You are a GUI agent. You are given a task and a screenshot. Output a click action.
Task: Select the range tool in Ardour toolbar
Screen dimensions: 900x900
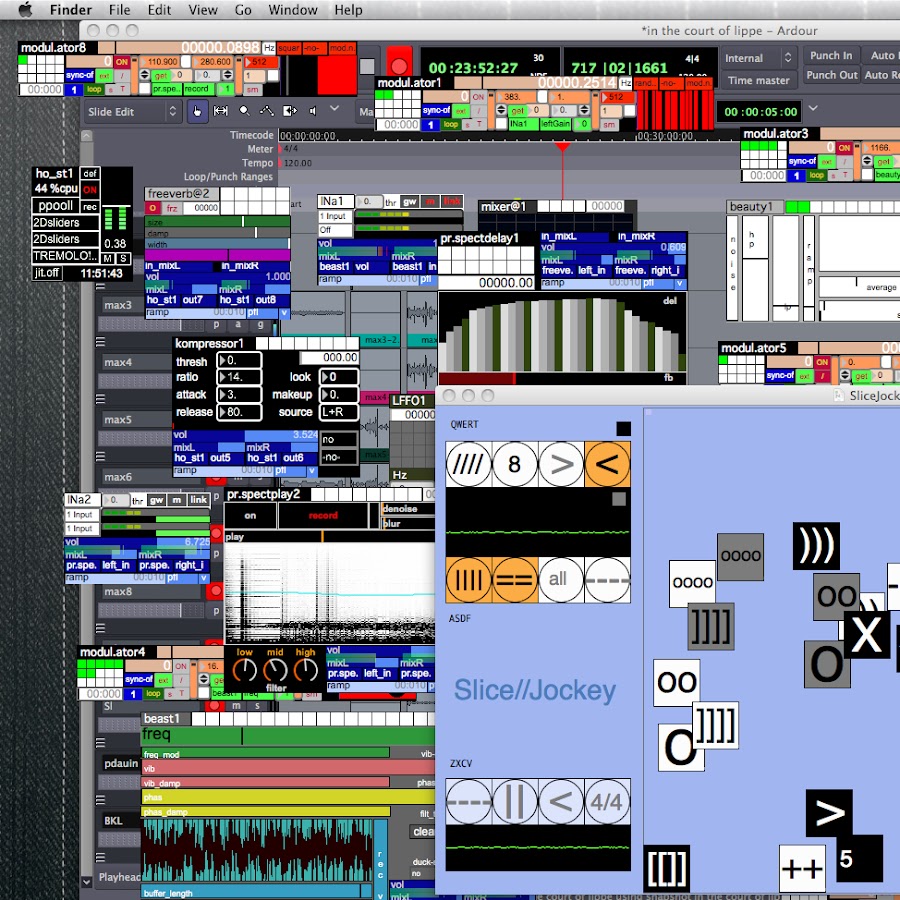tap(220, 111)
